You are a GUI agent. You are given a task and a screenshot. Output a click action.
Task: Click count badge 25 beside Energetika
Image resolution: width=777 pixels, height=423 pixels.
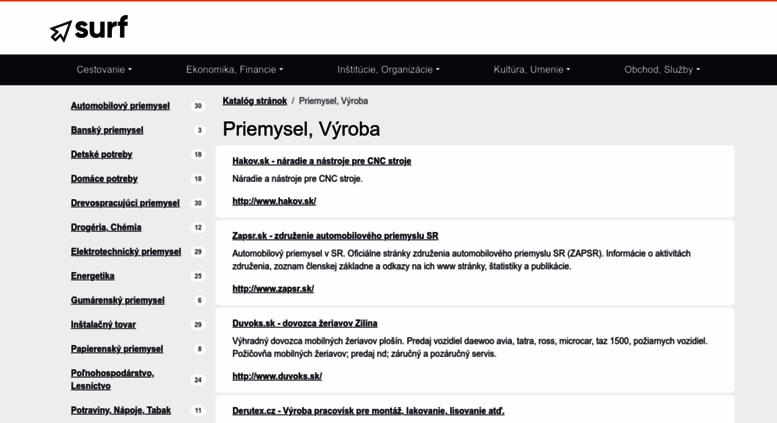pyautogui.click(x=198, y=276)
